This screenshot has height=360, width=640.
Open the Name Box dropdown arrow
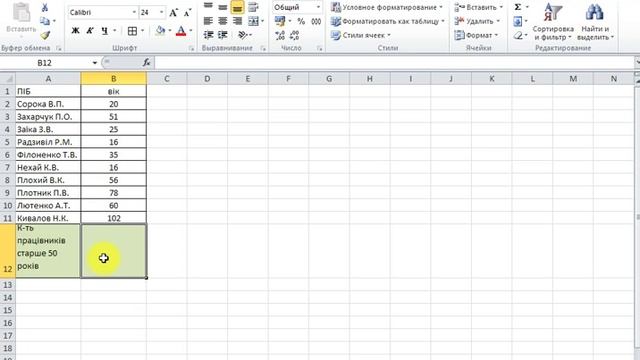pos(95,63)
